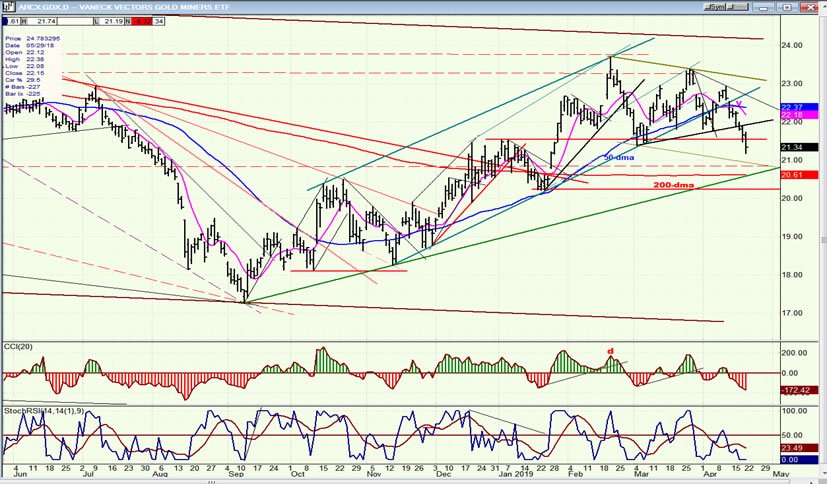The width and height of the screenshot is (827, 484).
Task: Click the StochRSI 100.00 scale label
Action: [793, 411]
